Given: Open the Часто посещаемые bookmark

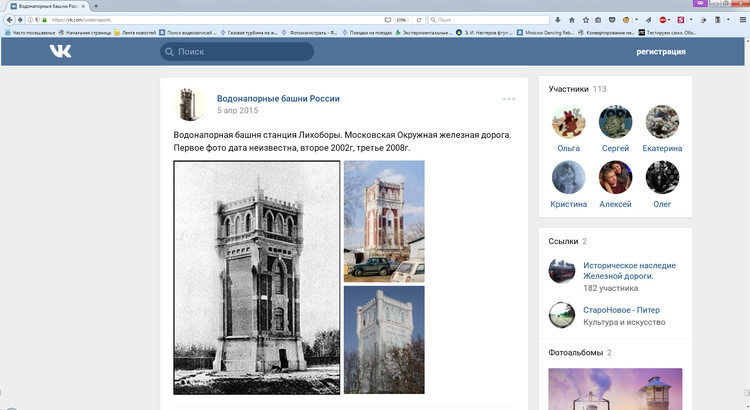Looking at the screenshot, I should click(x=30, y=33).
